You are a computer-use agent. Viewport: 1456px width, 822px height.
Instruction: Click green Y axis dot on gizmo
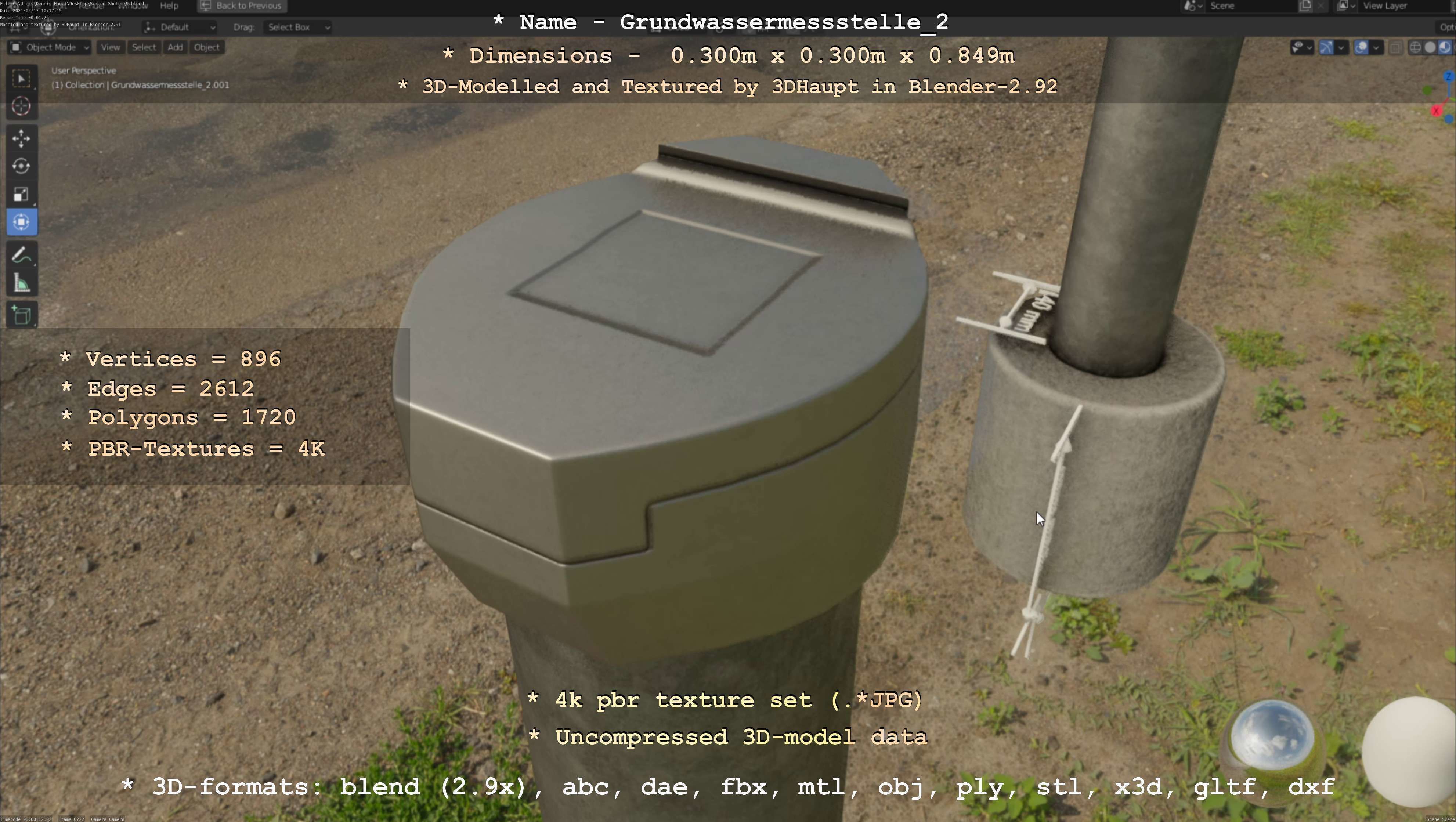tap(1427, 90)
